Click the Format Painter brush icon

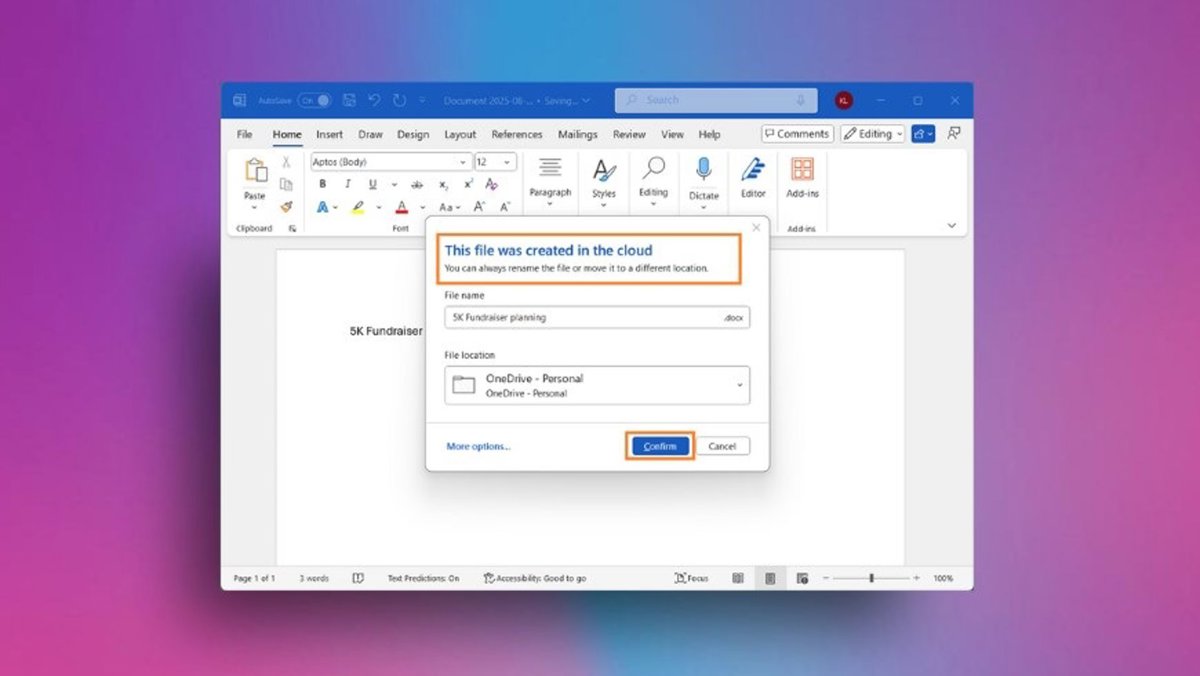click(x=286, y=207)
